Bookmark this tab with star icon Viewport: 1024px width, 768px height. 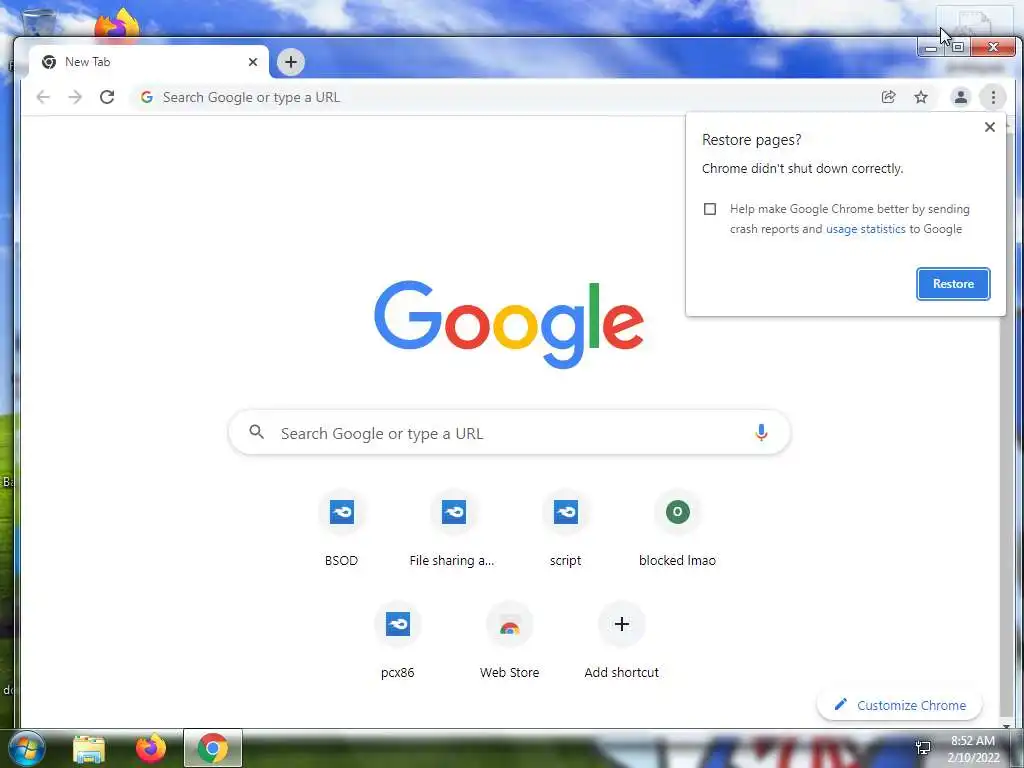(x=921, y=97)
